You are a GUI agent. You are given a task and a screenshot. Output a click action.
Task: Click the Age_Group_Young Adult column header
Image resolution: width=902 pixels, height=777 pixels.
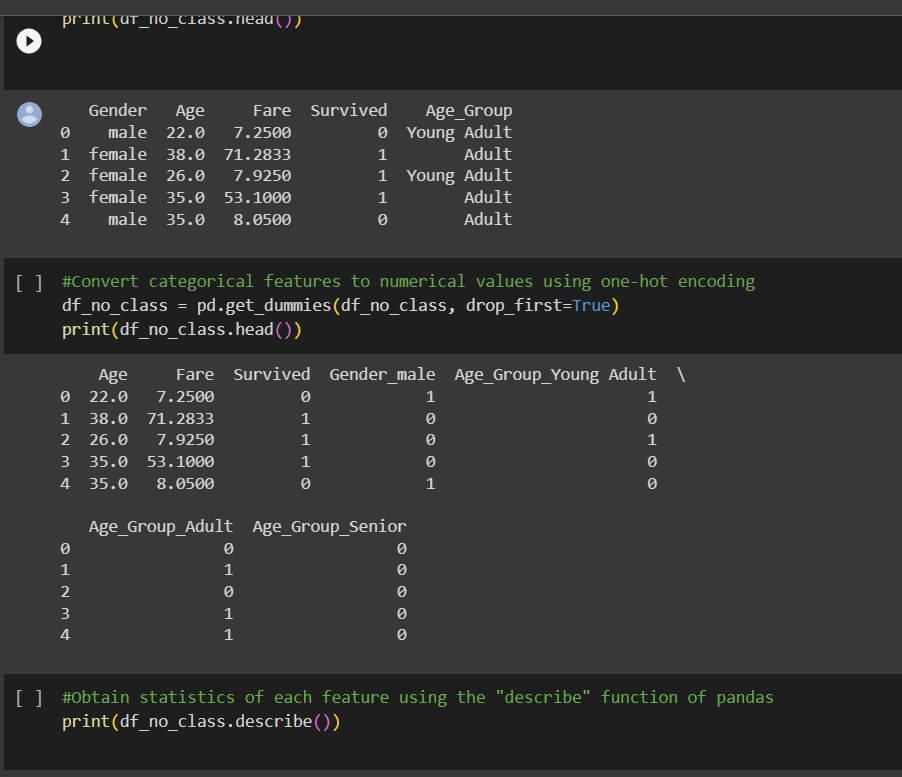pos(556,374)
